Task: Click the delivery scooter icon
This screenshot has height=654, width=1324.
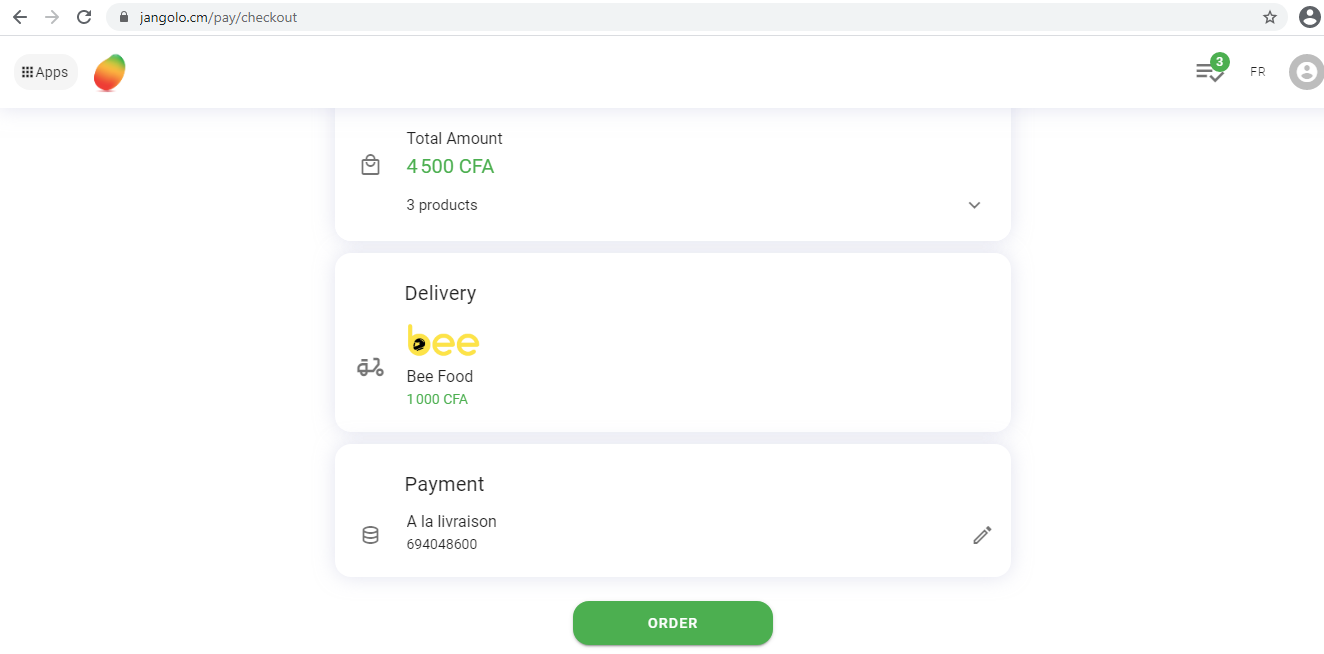Action: click(x=370, y=367)
